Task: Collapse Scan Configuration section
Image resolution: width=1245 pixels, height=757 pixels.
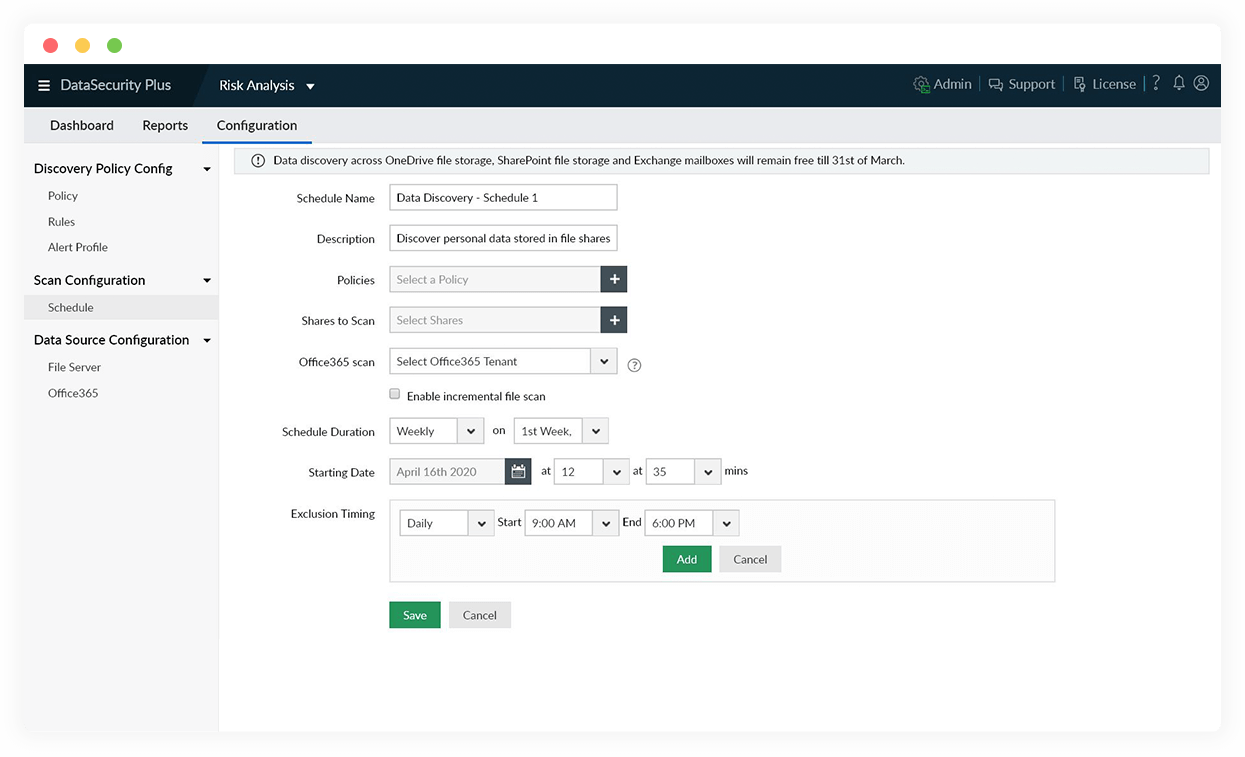Action: pos(207,281)
